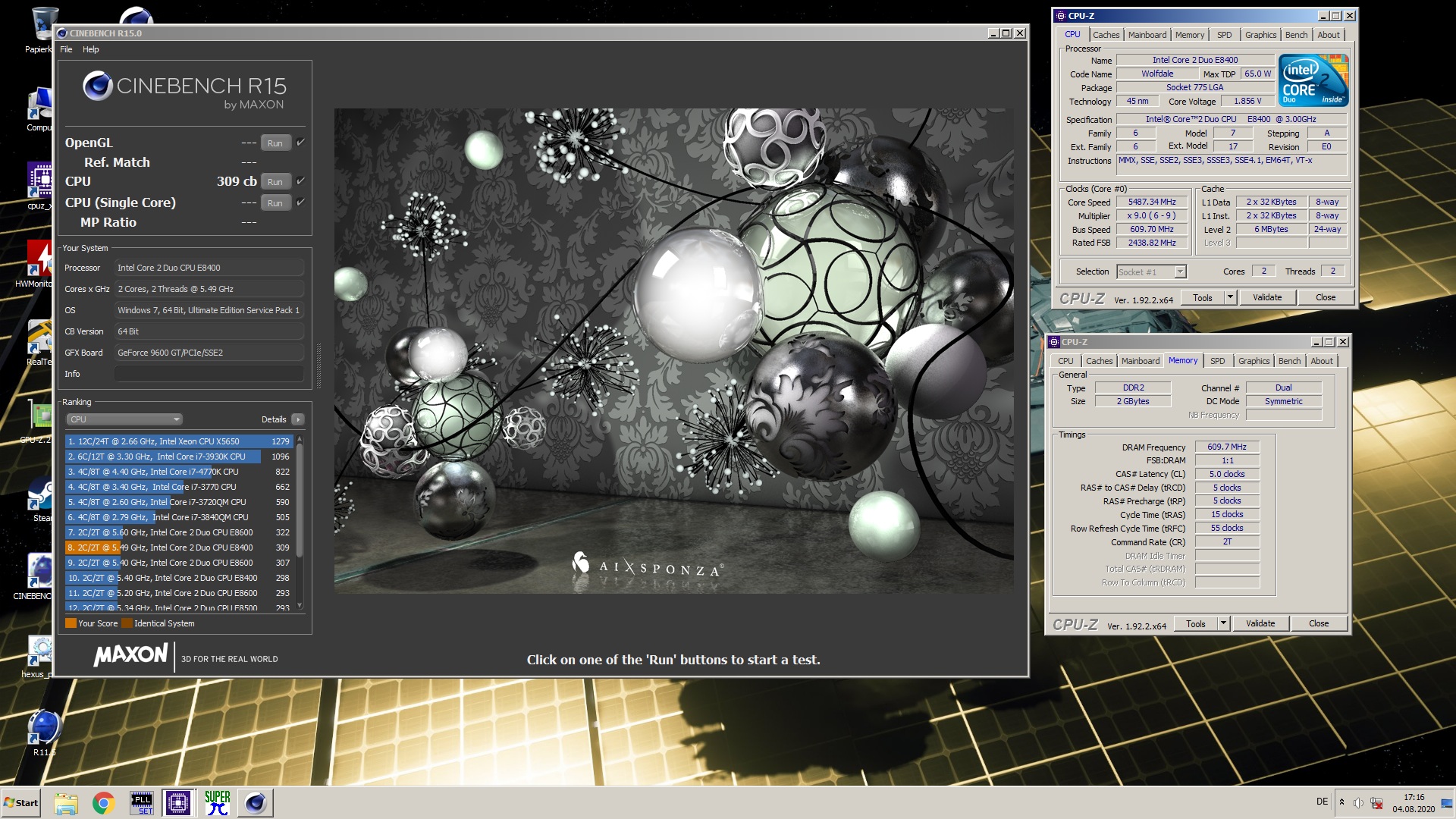1456x819 pixels.
Task: Expand Tools dropdown arrow in the CPU-Z Memory tab window
Action: [1223, 623]
